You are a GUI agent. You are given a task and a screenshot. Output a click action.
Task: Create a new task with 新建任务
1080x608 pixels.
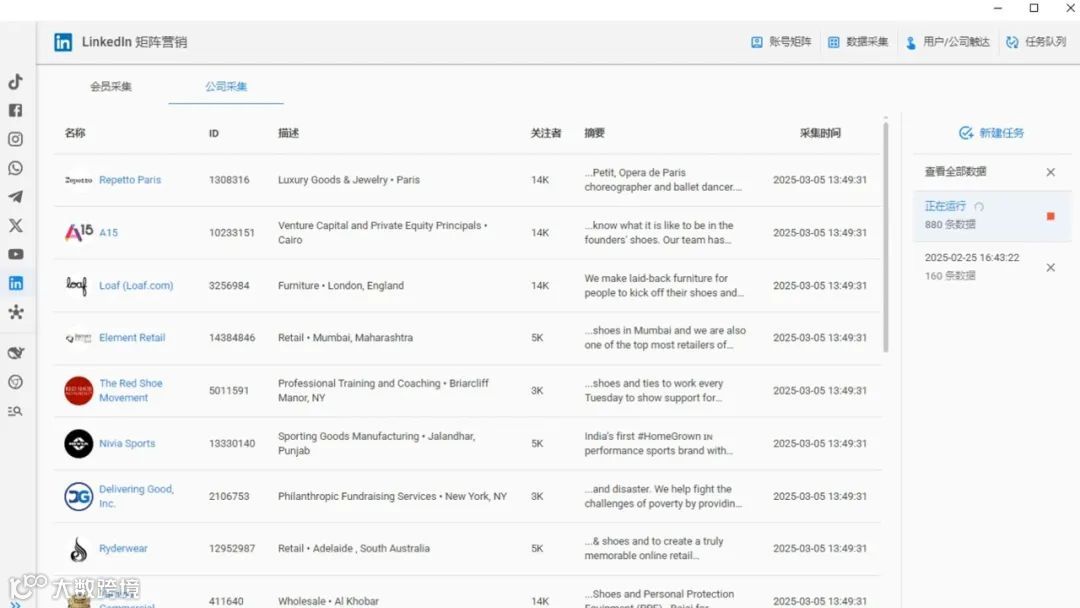tap(992, 133)
